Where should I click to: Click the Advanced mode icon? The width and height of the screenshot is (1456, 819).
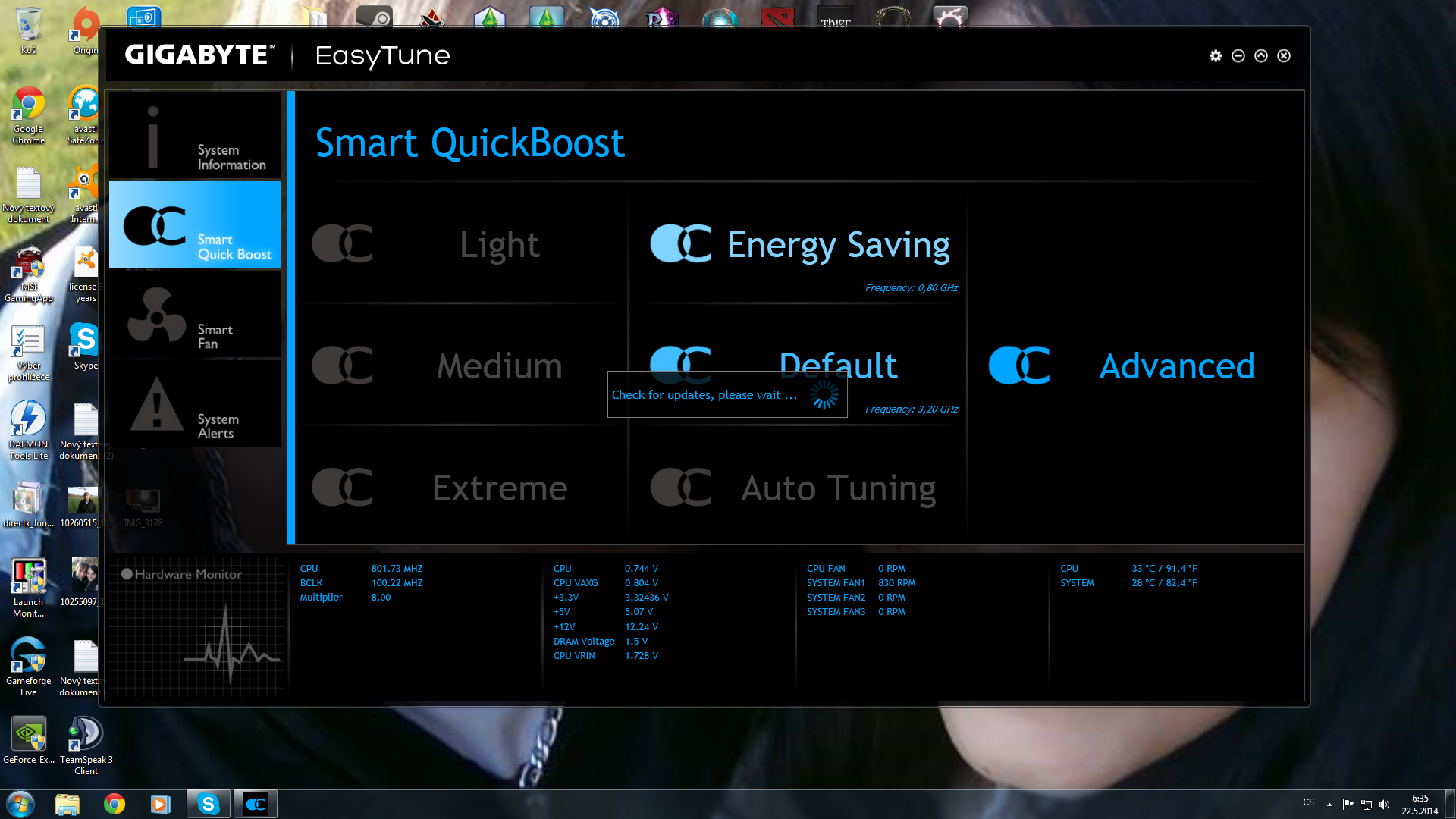pyautogui.click(x=1019, y=366)
